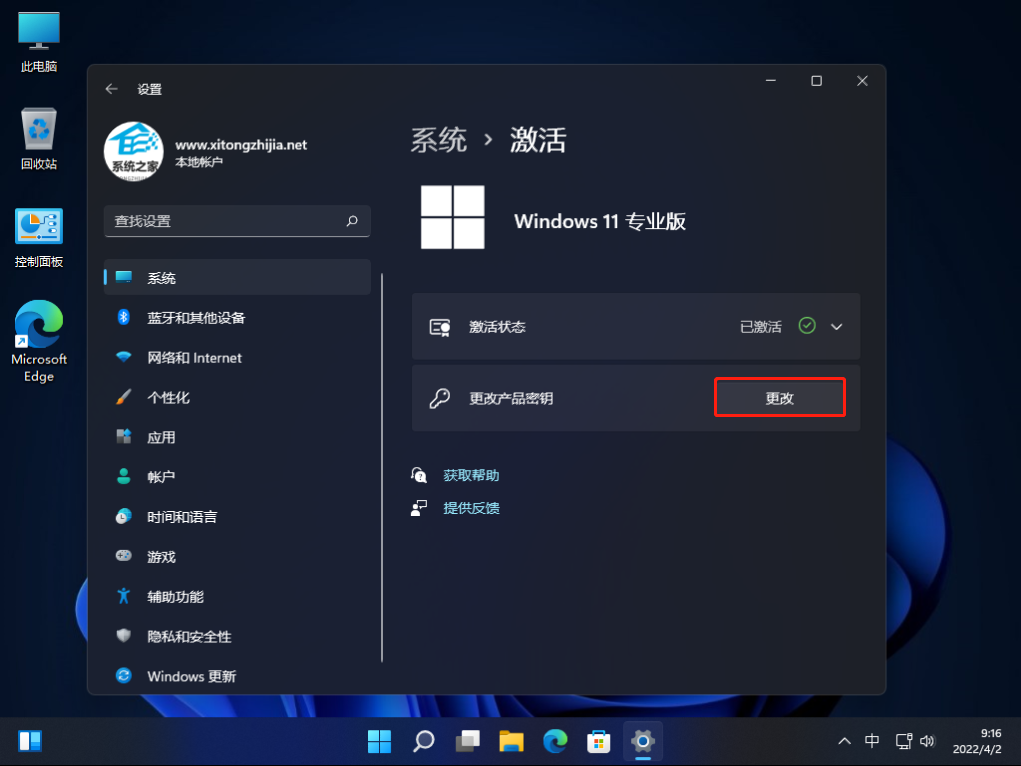Image resolution: width=1021 pixels, height=766 pixels.
Task: Open Task View on the taskbar
Action: click(x=468, y=741)
